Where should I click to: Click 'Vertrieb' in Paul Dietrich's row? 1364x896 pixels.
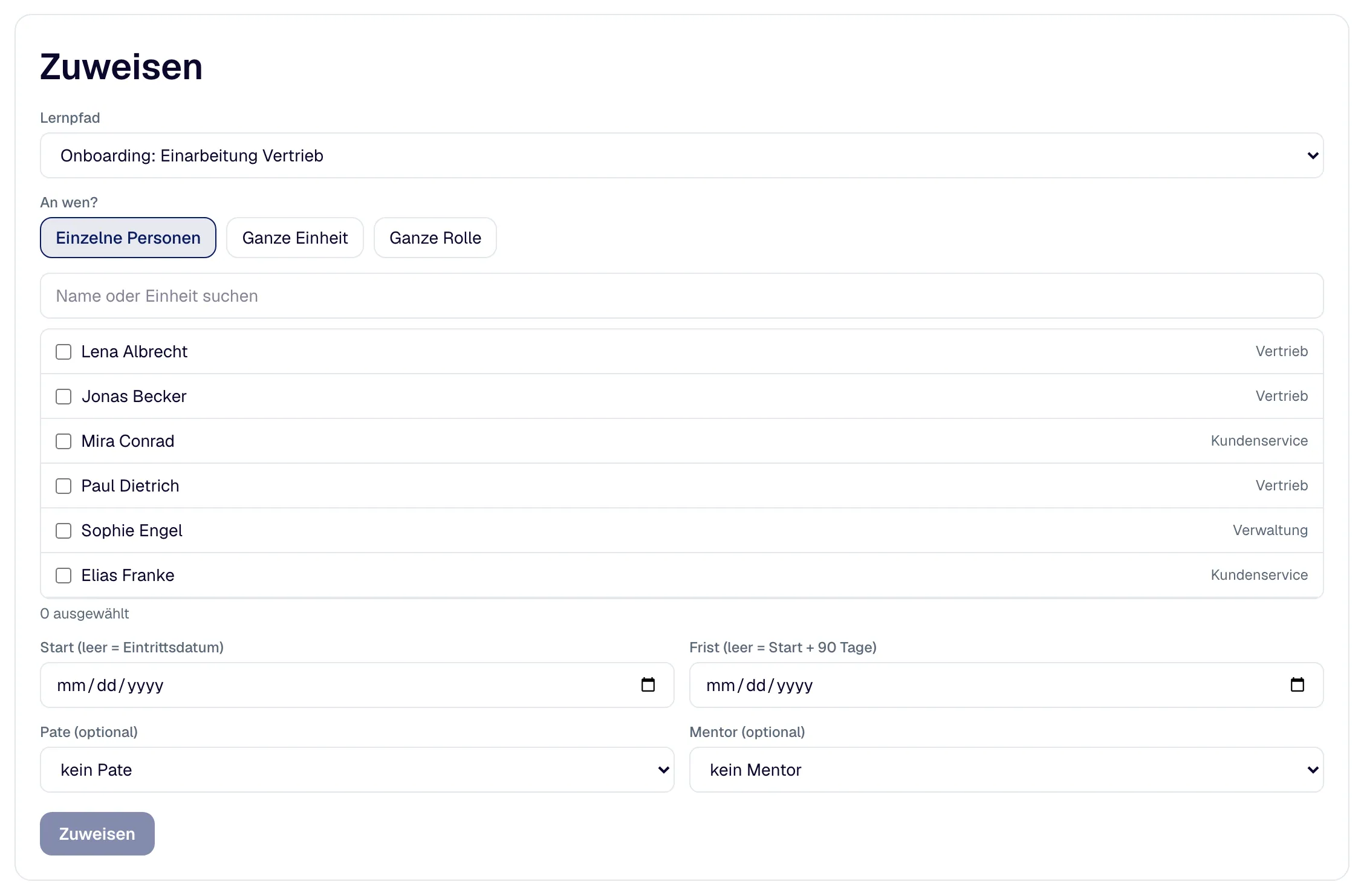(1282, 485)
